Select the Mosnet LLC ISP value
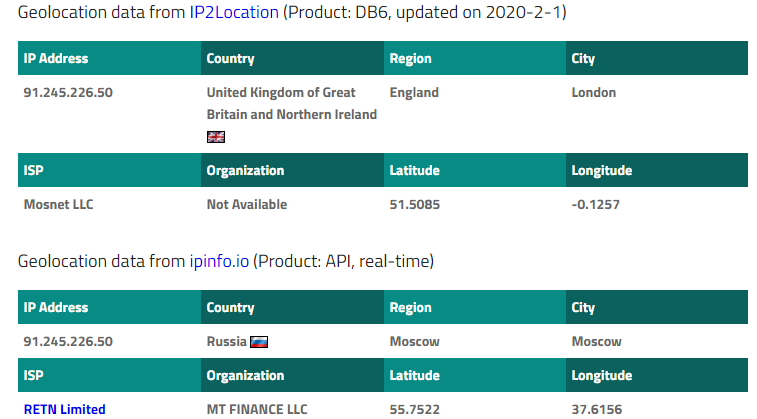 point(59,204)
